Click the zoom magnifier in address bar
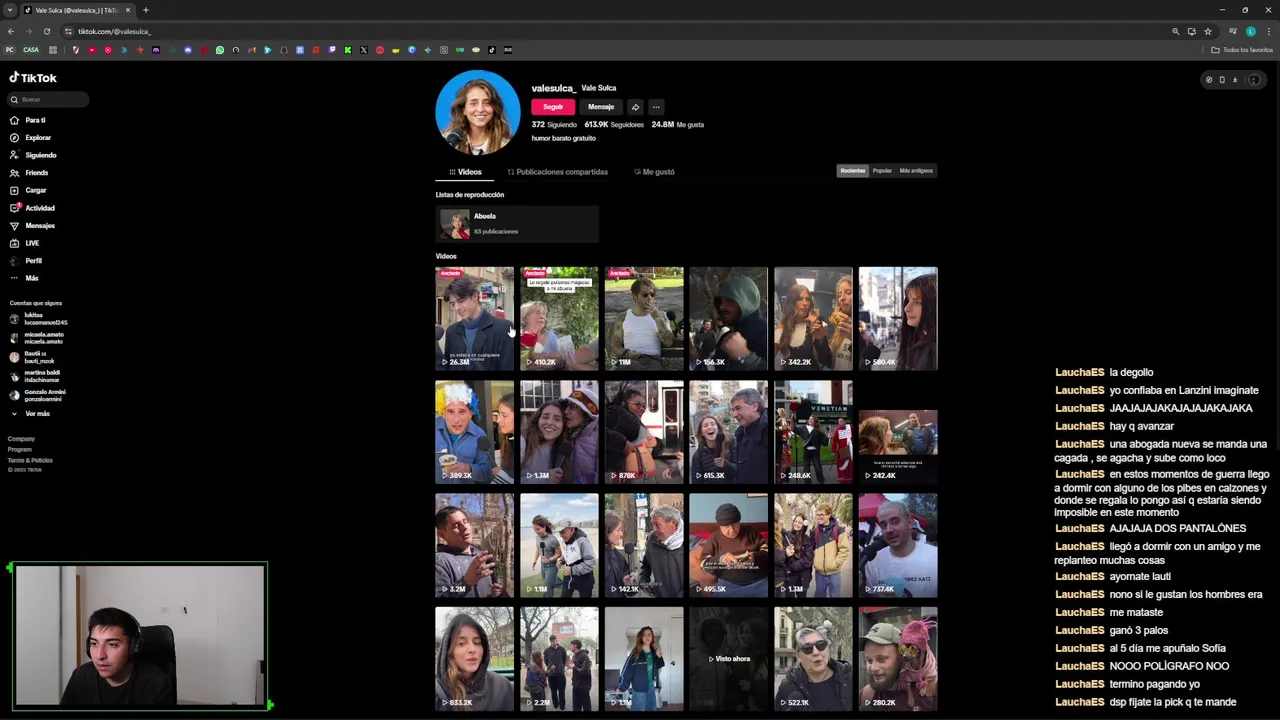 pyautogui.click(x=1176, y=31)
